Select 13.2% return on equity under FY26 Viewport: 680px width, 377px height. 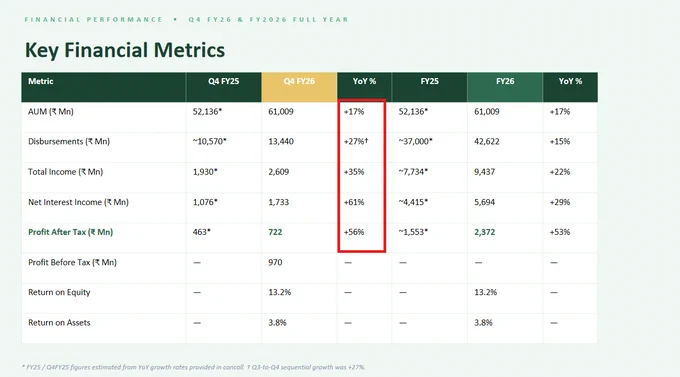click(x=486, y=292)
